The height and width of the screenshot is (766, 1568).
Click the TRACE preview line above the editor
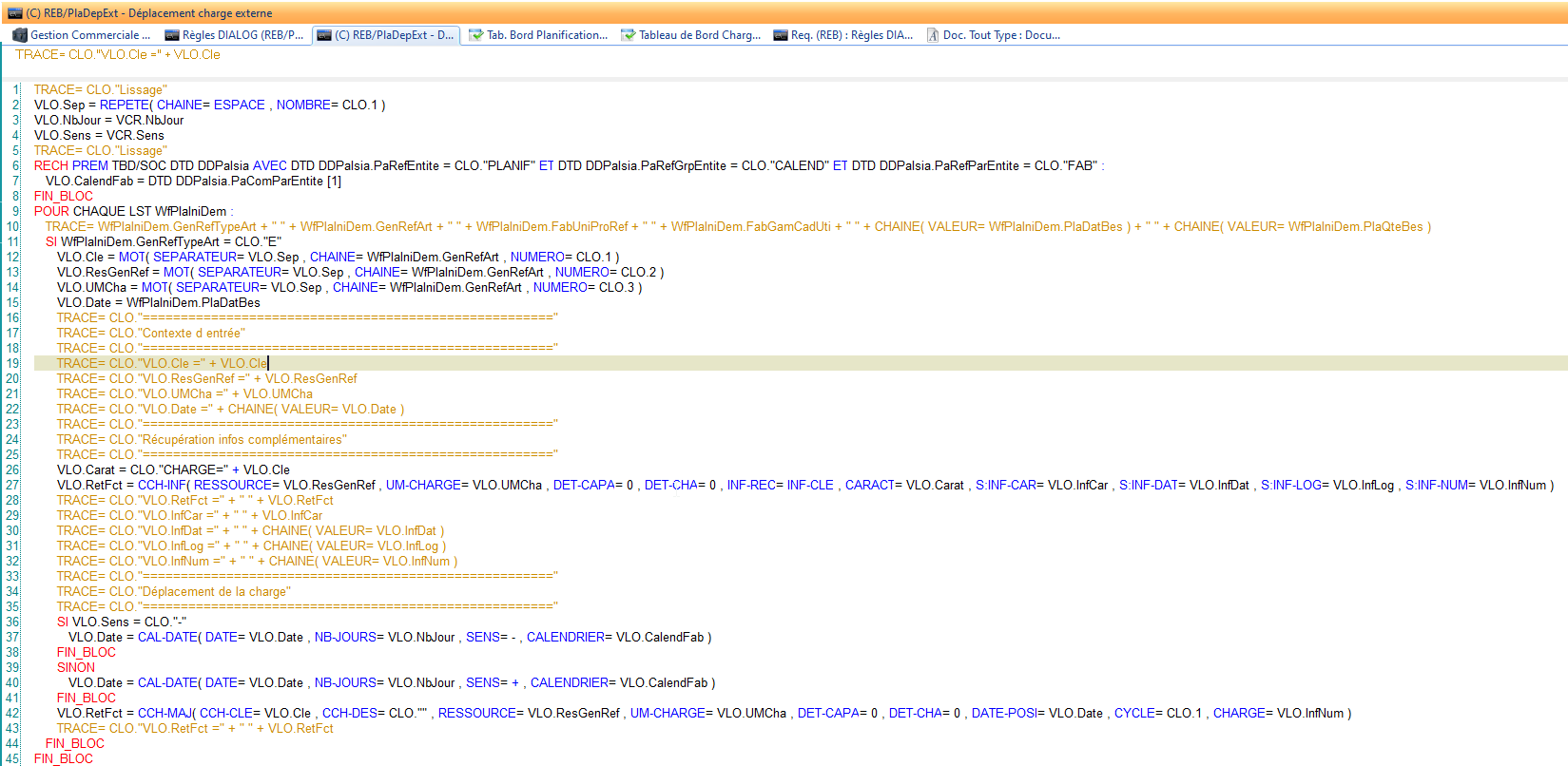tap(117, 55)
